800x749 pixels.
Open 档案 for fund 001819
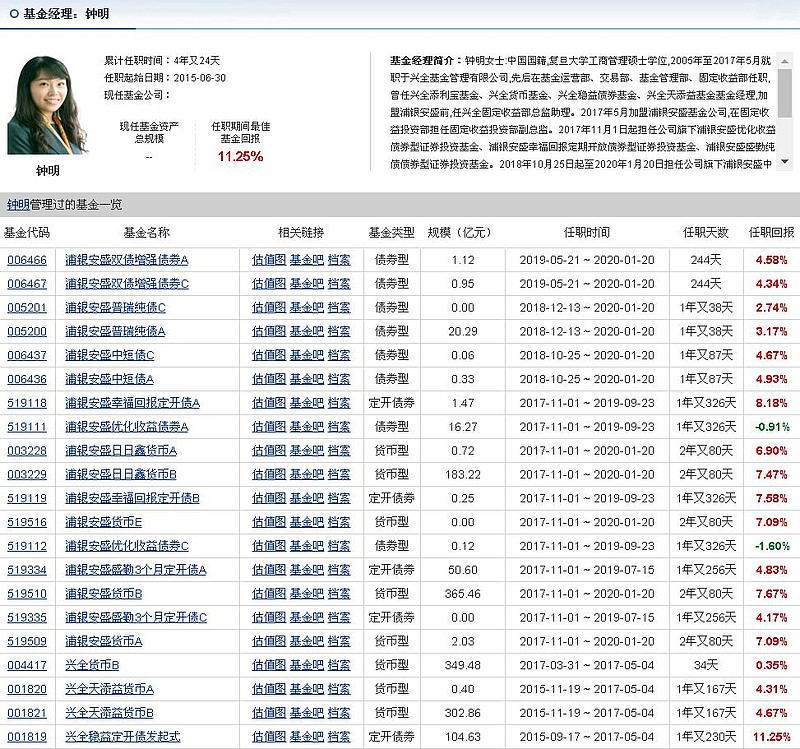tap(339, 737)
